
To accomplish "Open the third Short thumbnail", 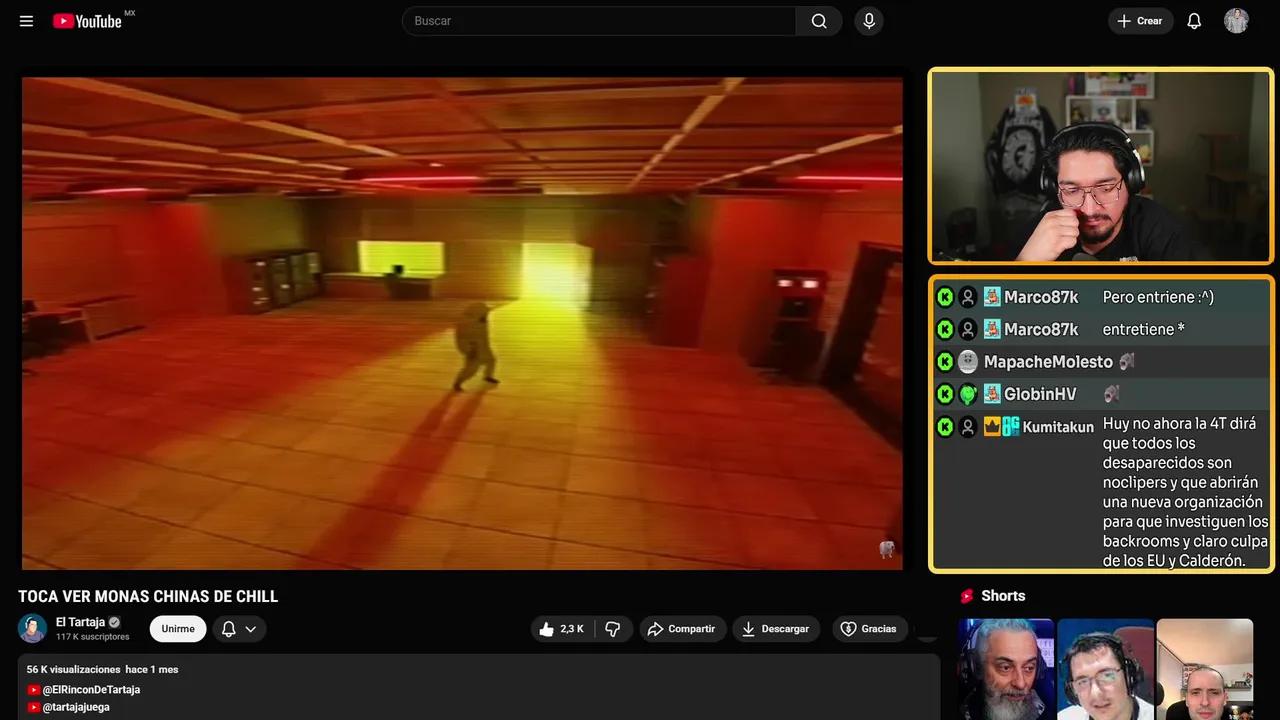I will coord(1204,669).
